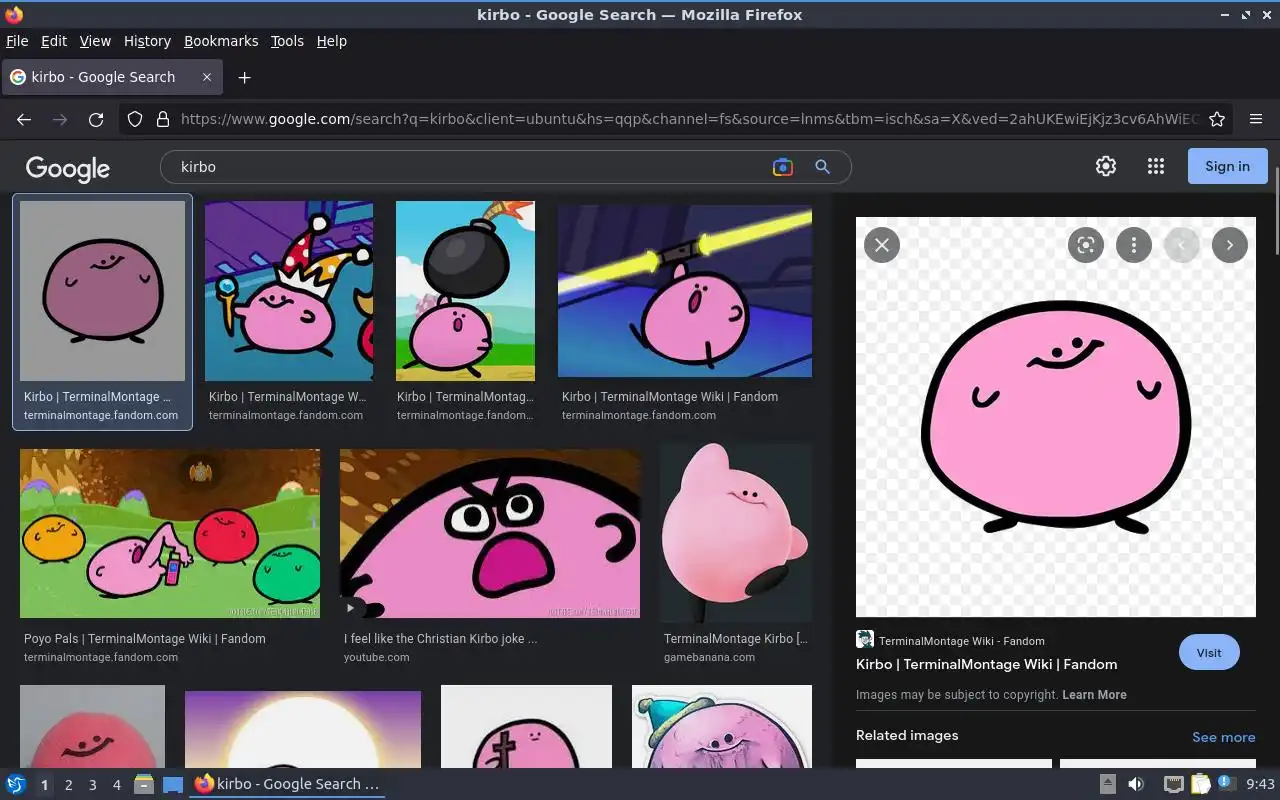
Task: Open the Tools menu
Action: pyautogui.click(x=287, y=41)
